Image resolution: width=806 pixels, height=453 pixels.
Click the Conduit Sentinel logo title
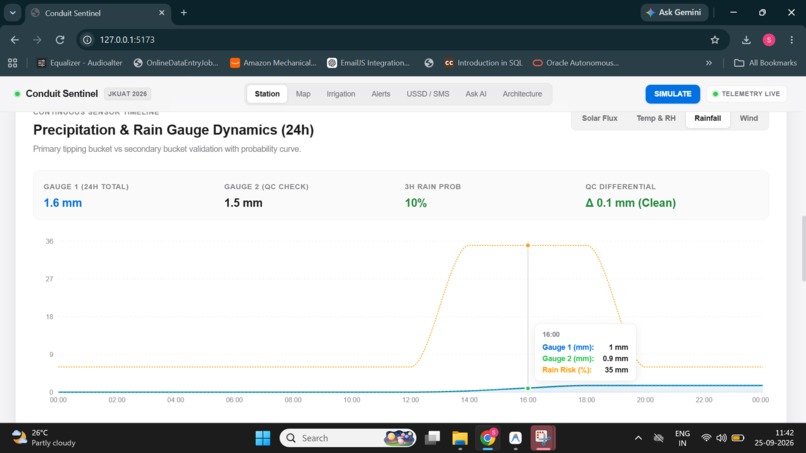(62, 94)
